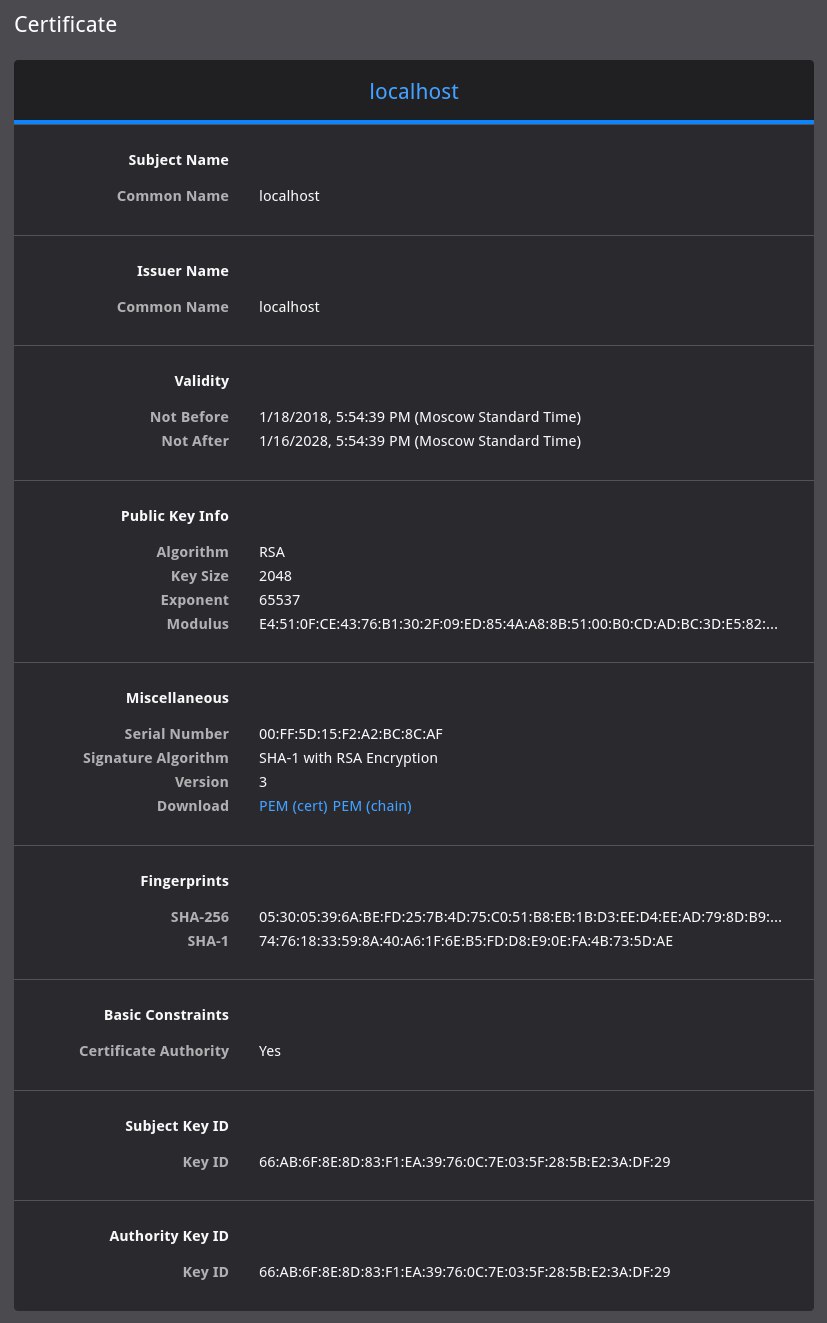Click the Public Key Info heading
The height and width of the screenshot is (1323, 827).
[x=175, y=516]
